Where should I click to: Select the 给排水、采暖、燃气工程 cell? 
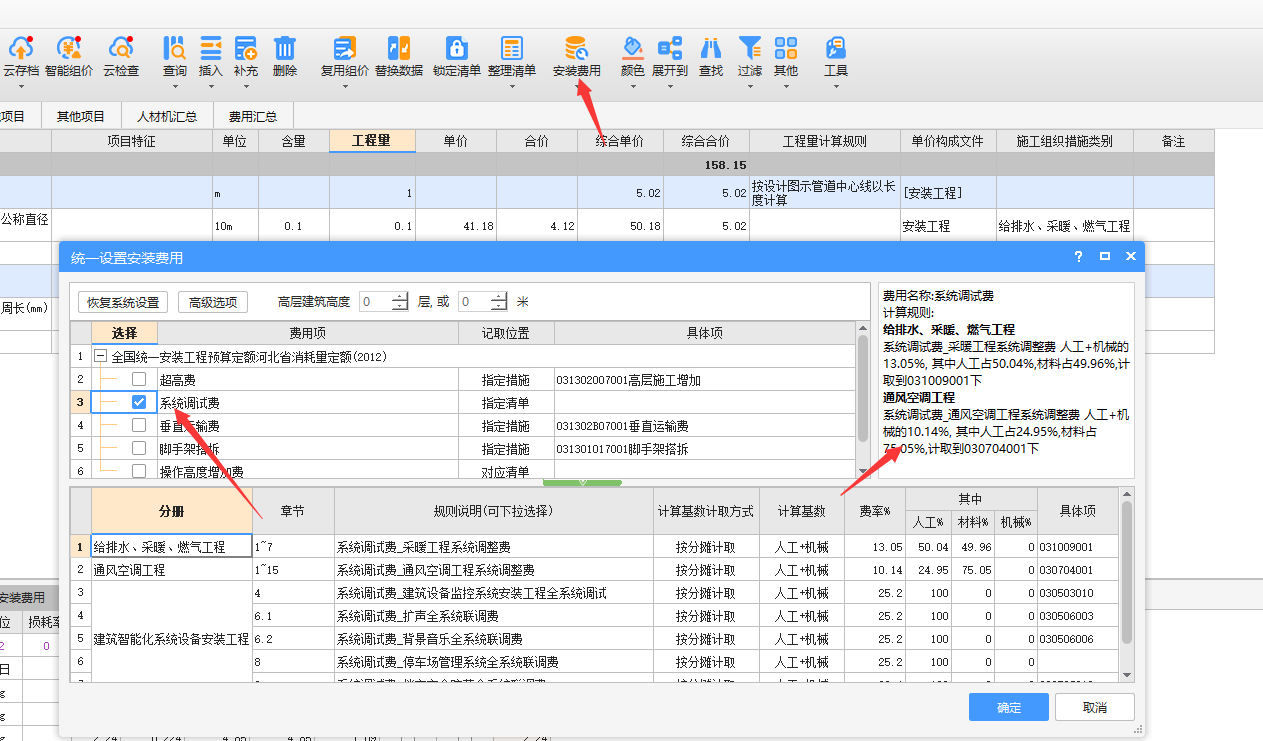coord(172,547)
